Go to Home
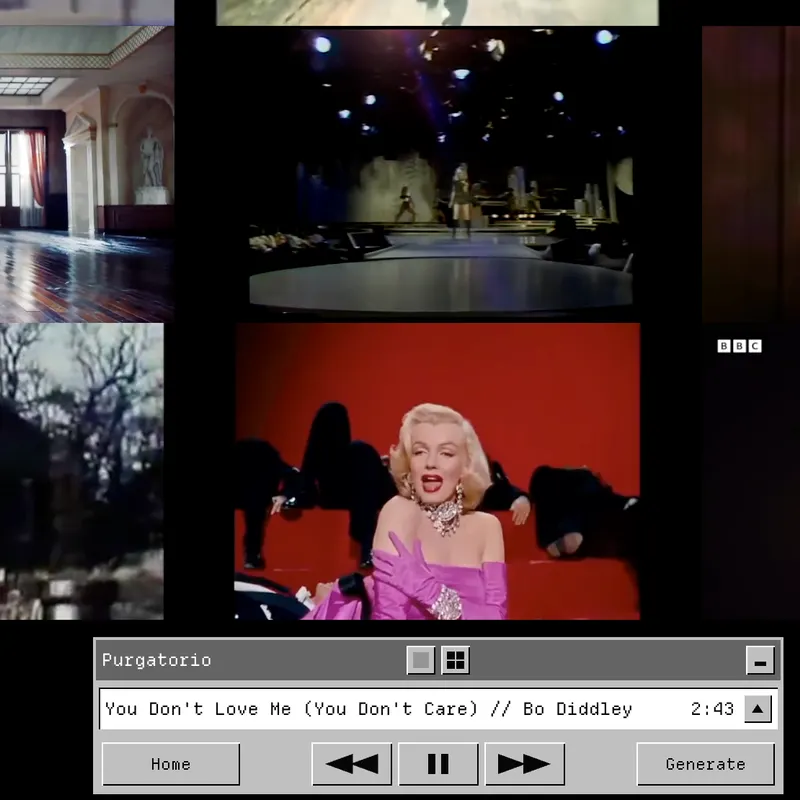This screenshot has width=800, height=800. pyautogui.click(x=171, y=764)
